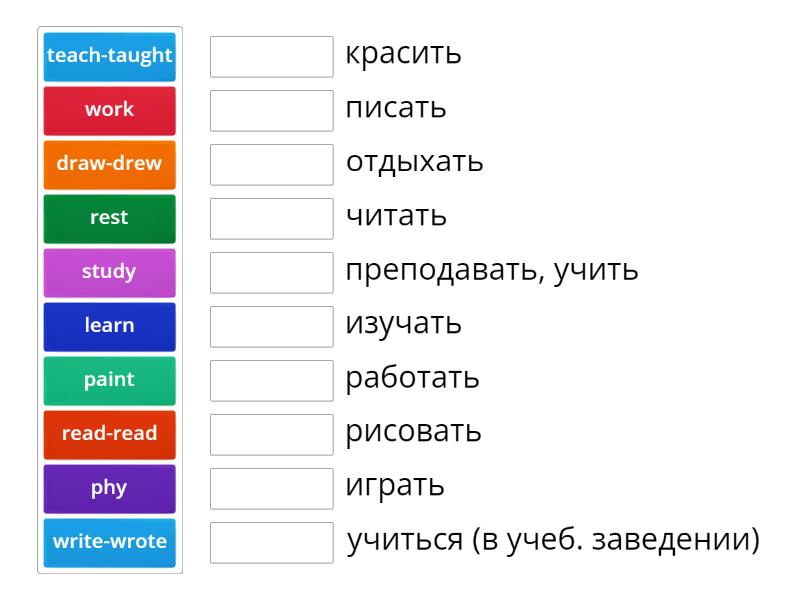
Task: Select the write-wrote word tile
Action: pyautogui.click(x=110, y=543)
